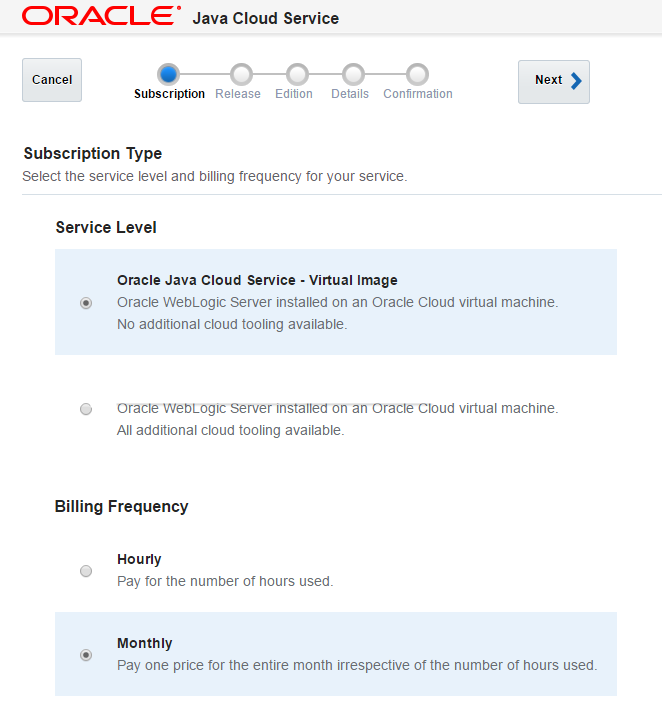Click the Service Level heading
Viewport: 662px width, 713px height.
106,227
